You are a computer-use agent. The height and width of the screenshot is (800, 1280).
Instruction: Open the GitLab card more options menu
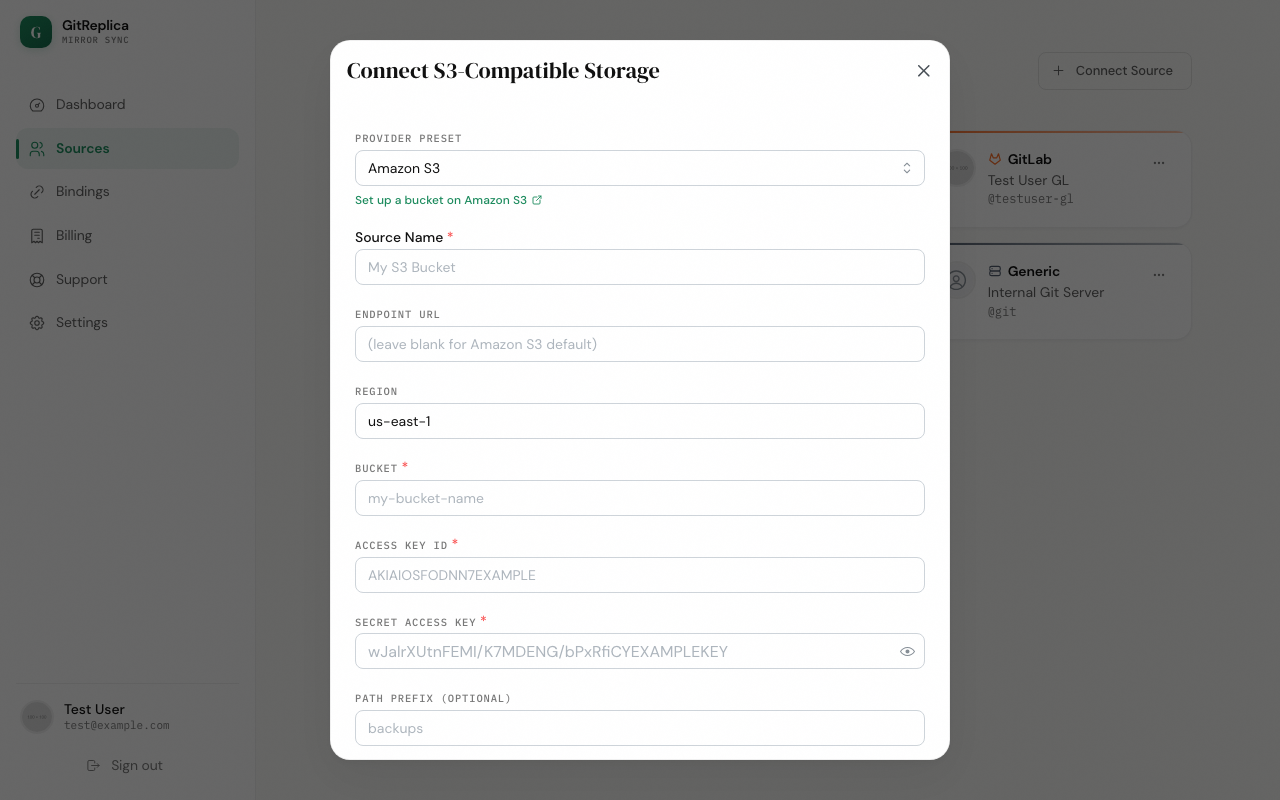[x=1159, y=162]
